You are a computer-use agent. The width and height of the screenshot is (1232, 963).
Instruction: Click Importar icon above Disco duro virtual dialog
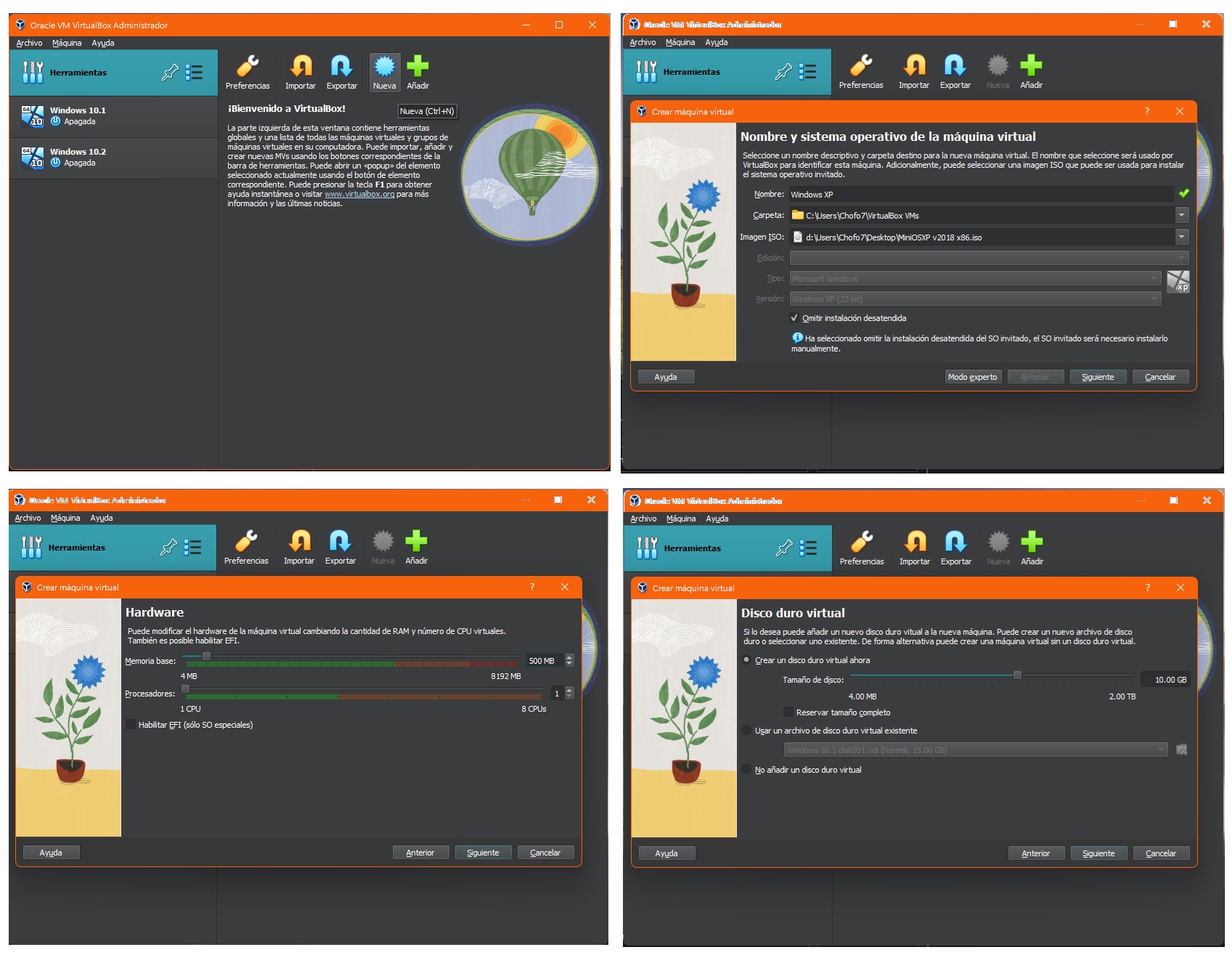pyautogui.click(x=915, y=543)
